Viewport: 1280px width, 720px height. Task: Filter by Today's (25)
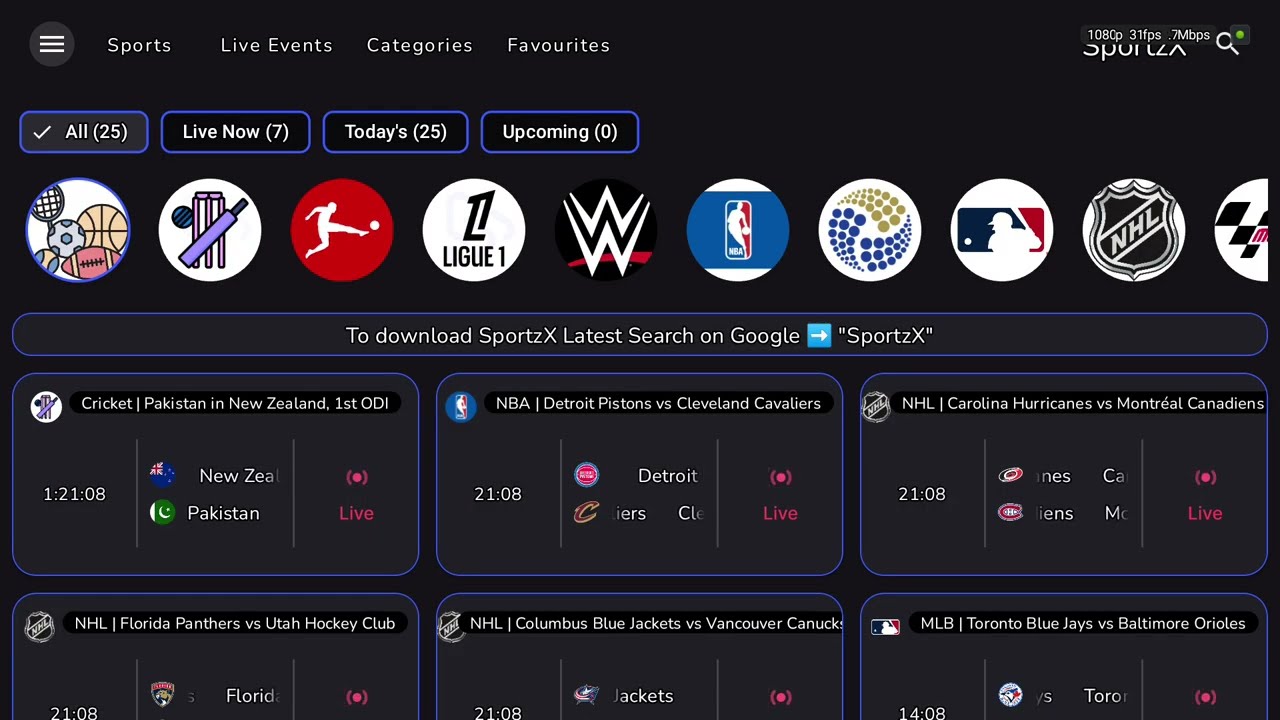[x=395, y=132]
